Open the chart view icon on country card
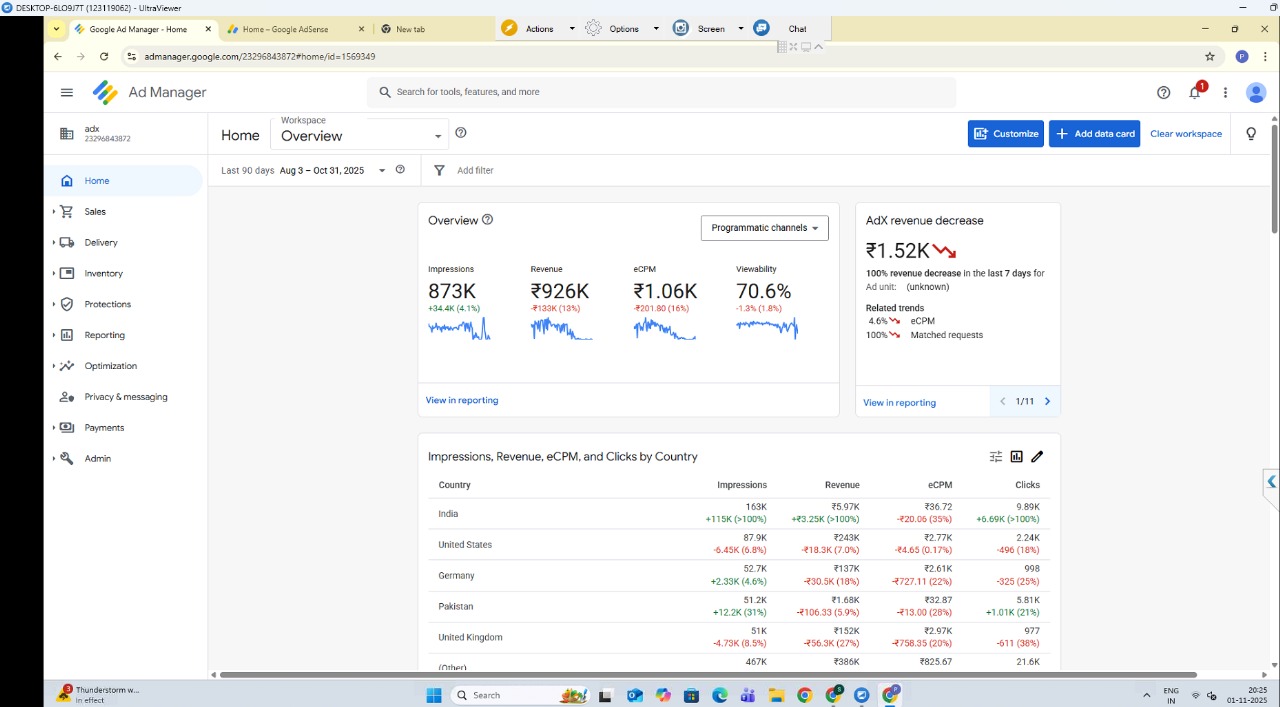The width and height of the screenshot is (1280, 707). [x=1016, y=457]
